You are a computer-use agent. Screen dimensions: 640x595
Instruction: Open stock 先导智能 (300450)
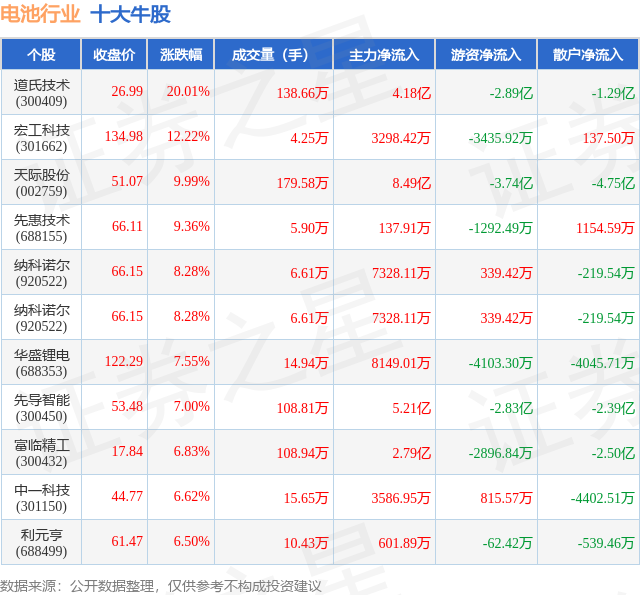click(41, 408)
